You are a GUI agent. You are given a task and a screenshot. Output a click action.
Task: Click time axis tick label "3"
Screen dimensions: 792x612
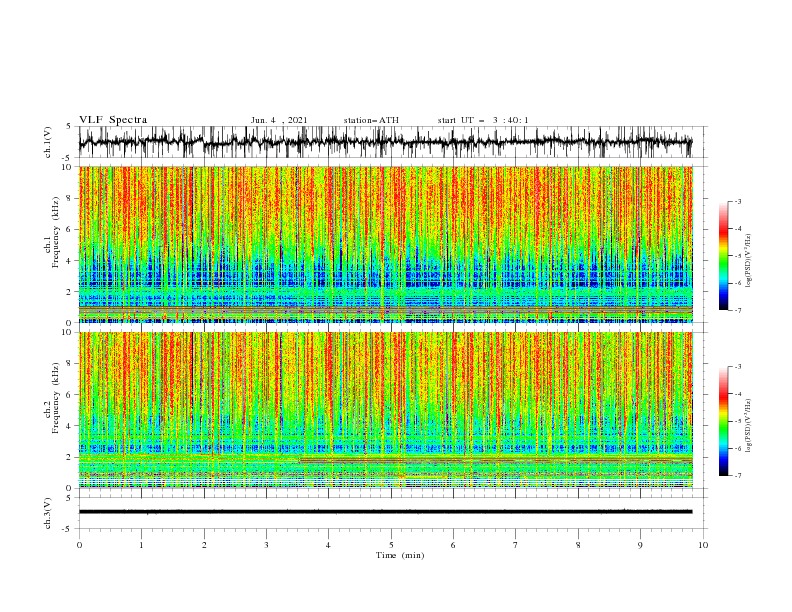click(266, 545)
